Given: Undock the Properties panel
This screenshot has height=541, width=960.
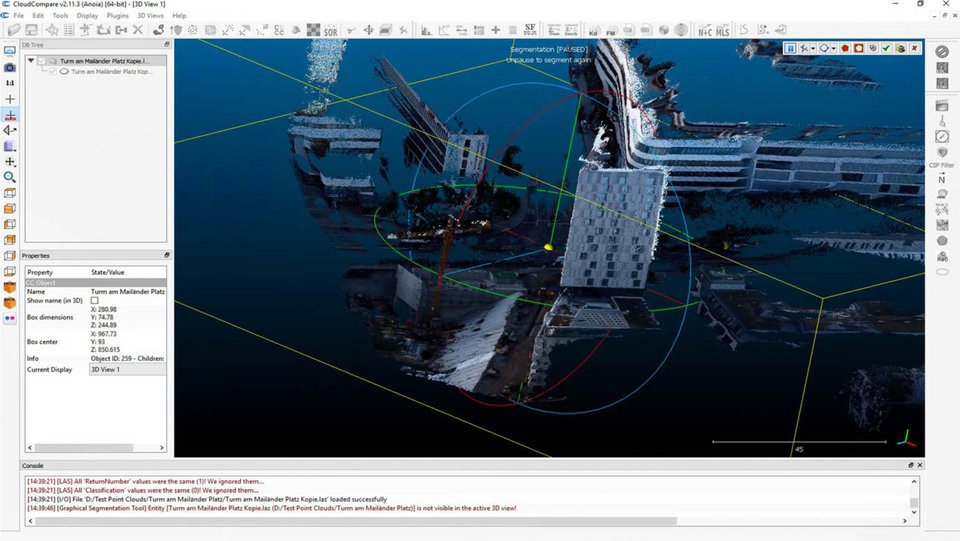Looking at the screenshot, I should [x=166, y=255].
